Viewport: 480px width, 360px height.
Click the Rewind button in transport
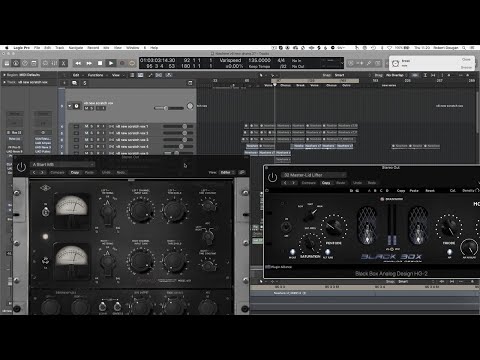tap(78, 63)
